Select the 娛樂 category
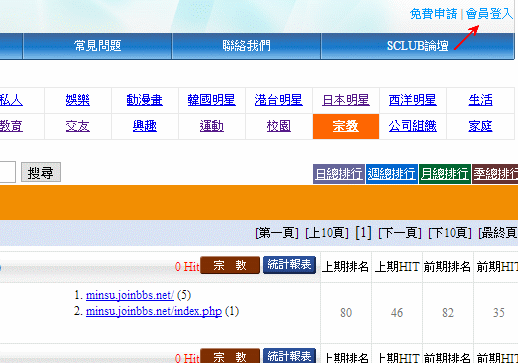 pyautogui.click(x=78, y=100)
